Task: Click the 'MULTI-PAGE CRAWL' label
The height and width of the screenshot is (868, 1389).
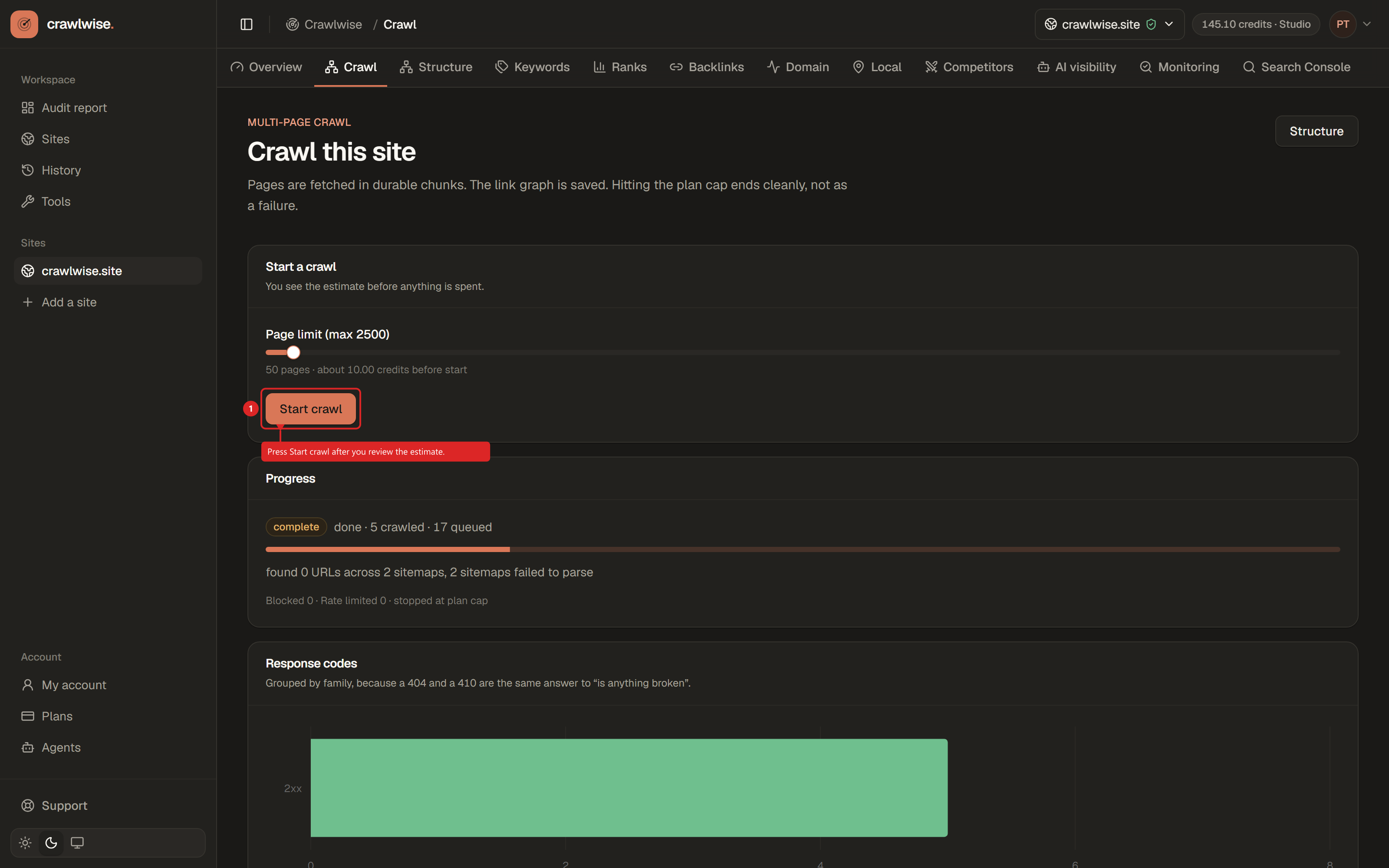Action: [x=299, y=122]
